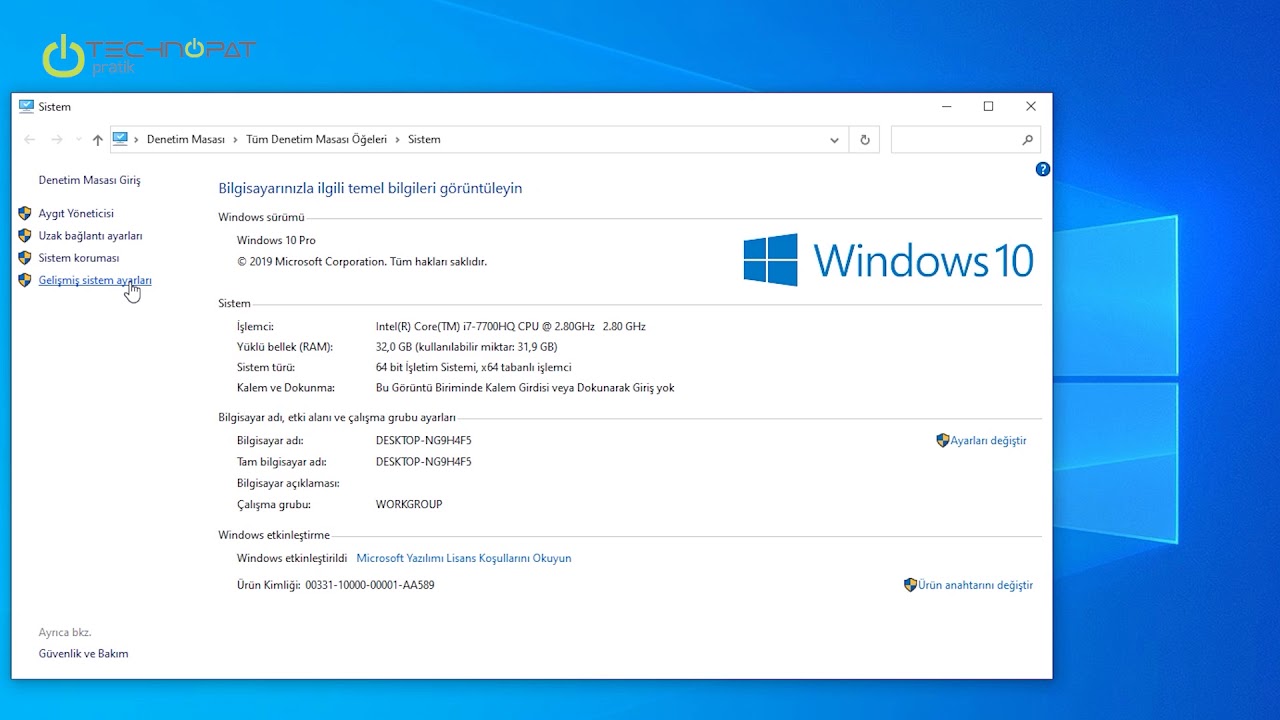Click the computer icon in address bar
This screenshot has height=720, width=1280.
pos(120,139)
